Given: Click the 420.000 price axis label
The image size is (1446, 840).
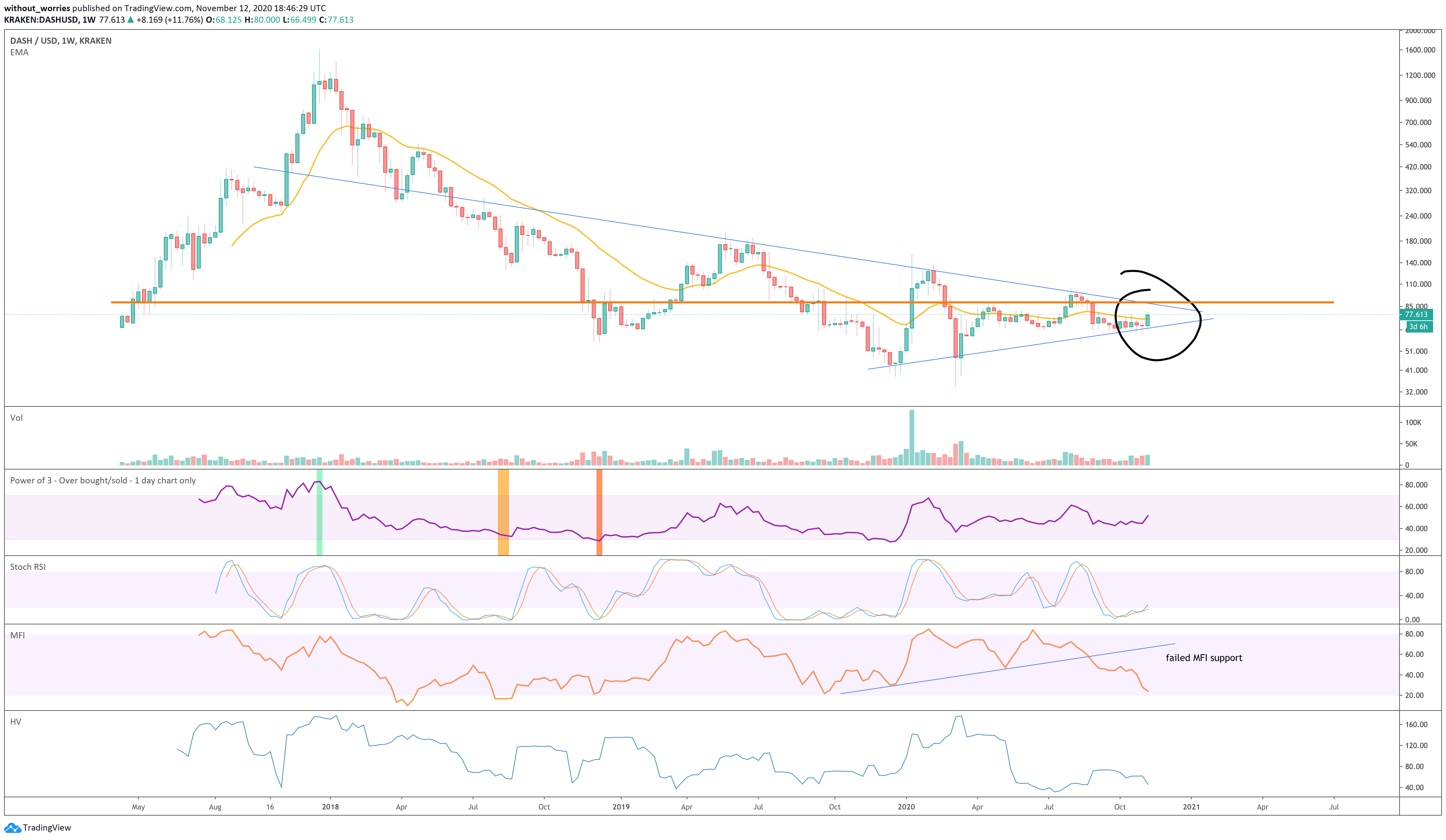Looking at the screenshot, I should [x=1418, y=167].
